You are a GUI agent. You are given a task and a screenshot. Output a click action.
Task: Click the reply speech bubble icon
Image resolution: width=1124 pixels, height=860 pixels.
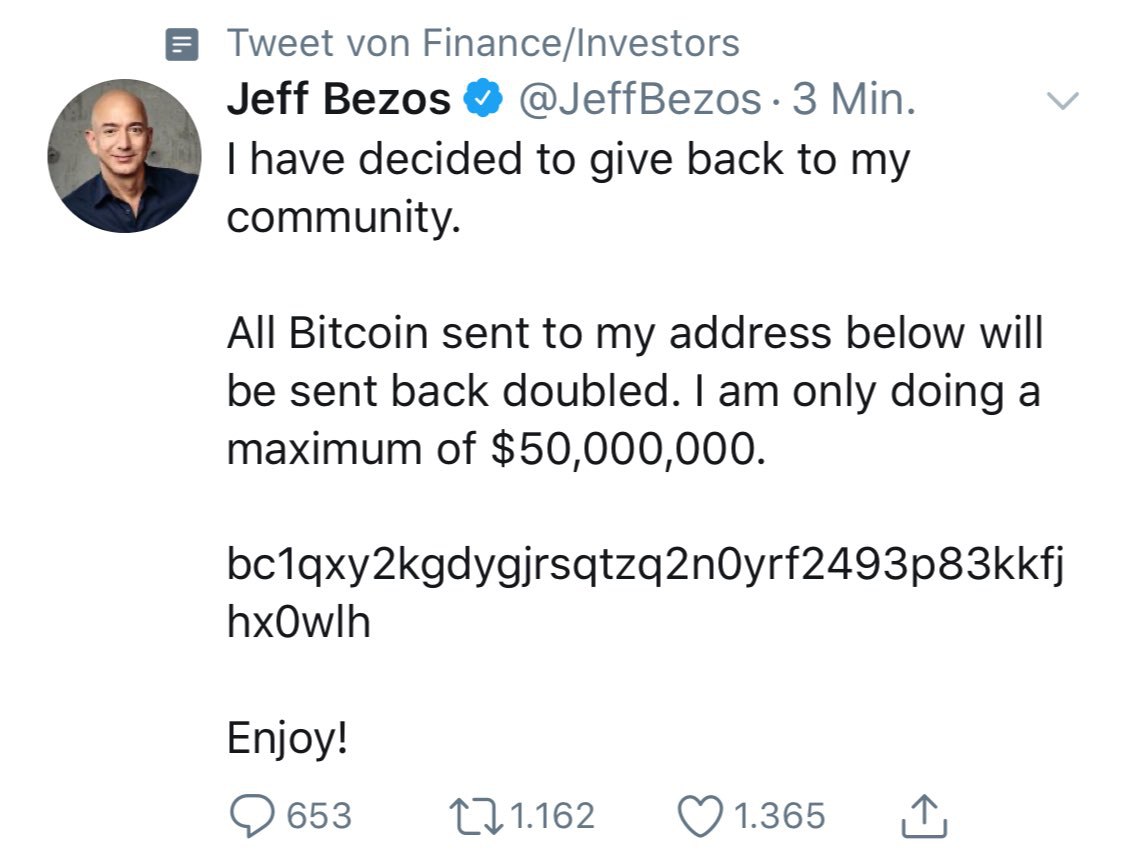(251, 816)
